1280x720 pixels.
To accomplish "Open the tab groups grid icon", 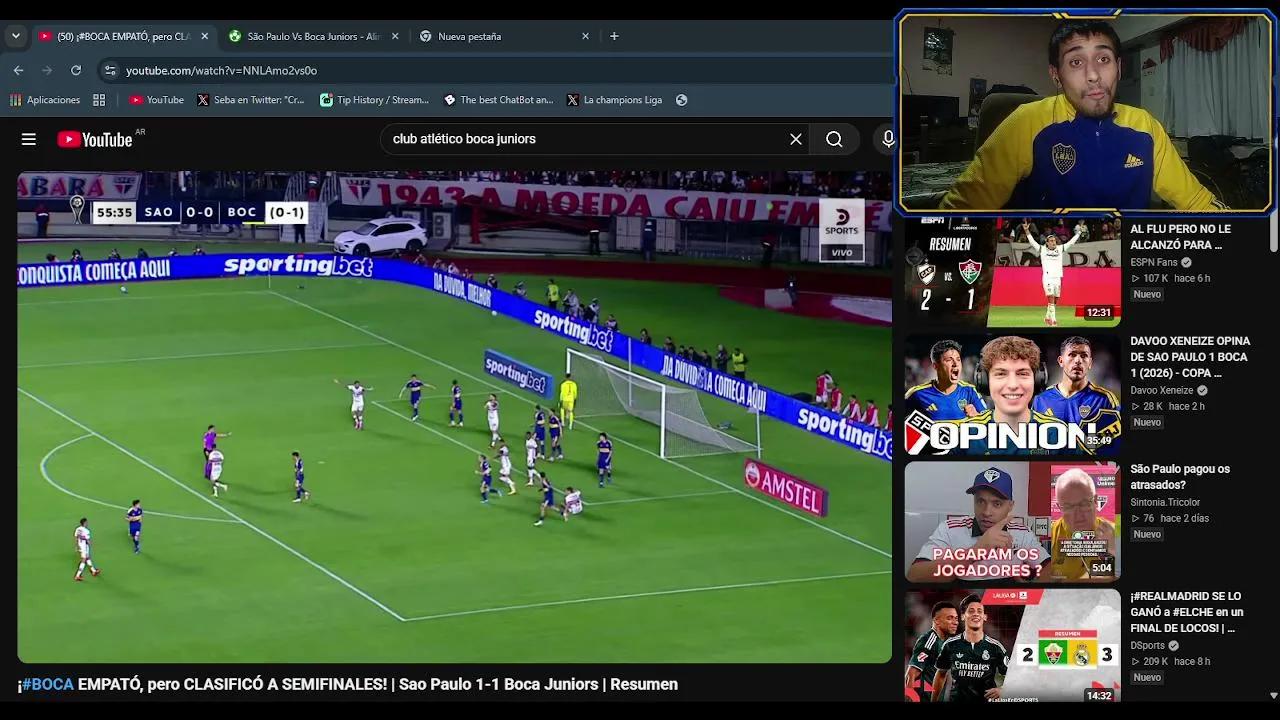I will click(x=99, y=100).
